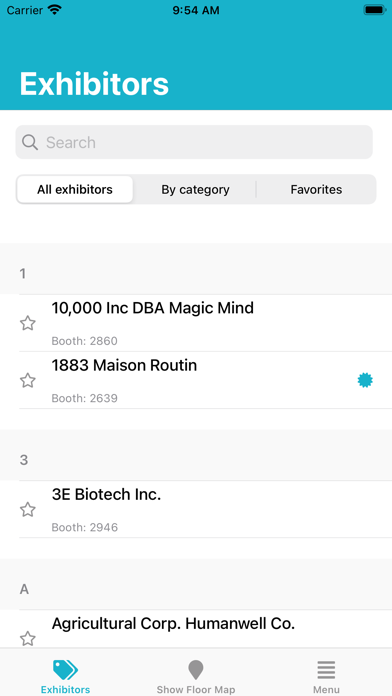Tap the section header labeled A
Viewport: 392px width, 696px height.
[196, 584]
